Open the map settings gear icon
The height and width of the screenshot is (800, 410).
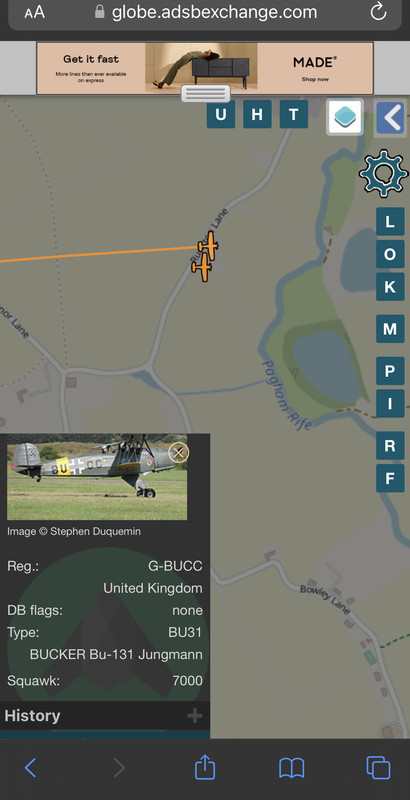[383, 173]
